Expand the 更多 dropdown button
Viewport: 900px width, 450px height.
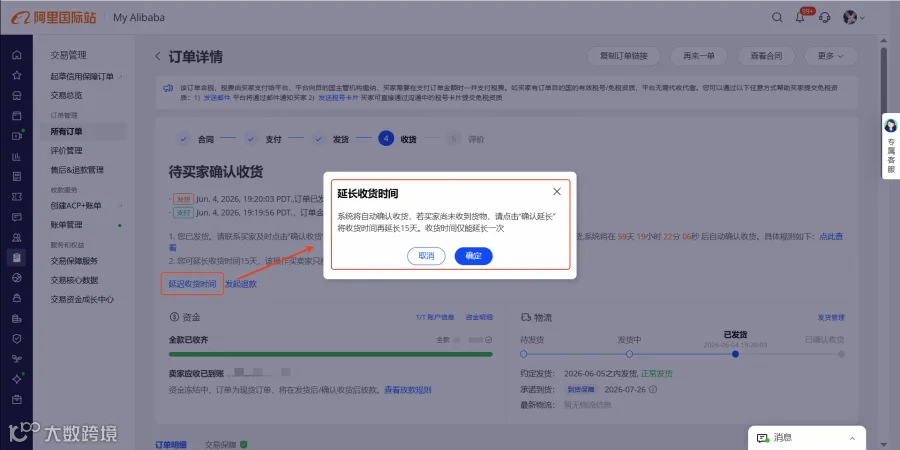(x=831, y=56)
